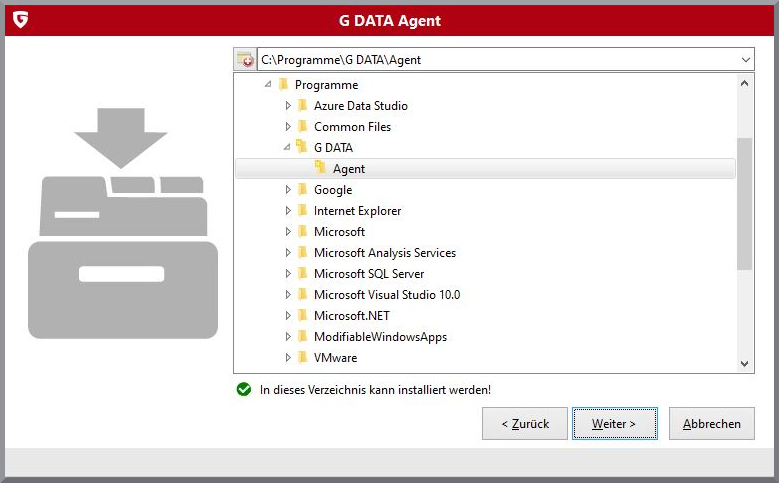The height and width of the screenshot is (483, 779).
Task: Expand the VMware folder
Action: click(x=288, y=357)
